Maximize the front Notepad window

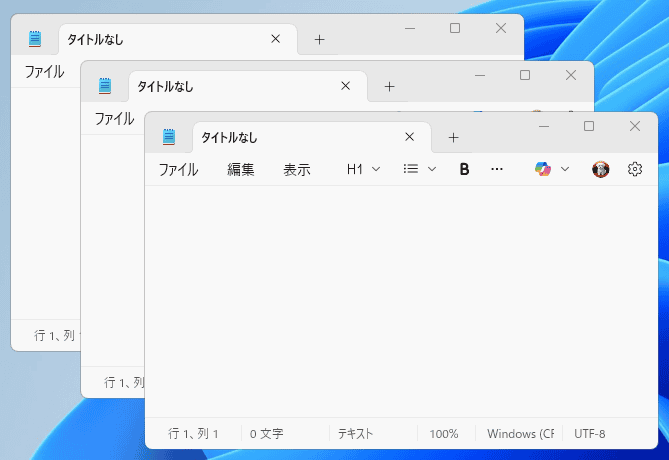click(x=589, y=126)
